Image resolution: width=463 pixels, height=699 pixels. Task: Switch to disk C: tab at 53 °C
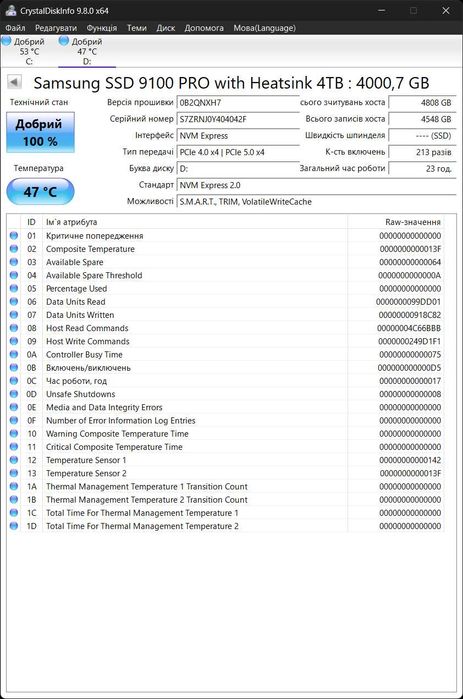click(29, 51)
